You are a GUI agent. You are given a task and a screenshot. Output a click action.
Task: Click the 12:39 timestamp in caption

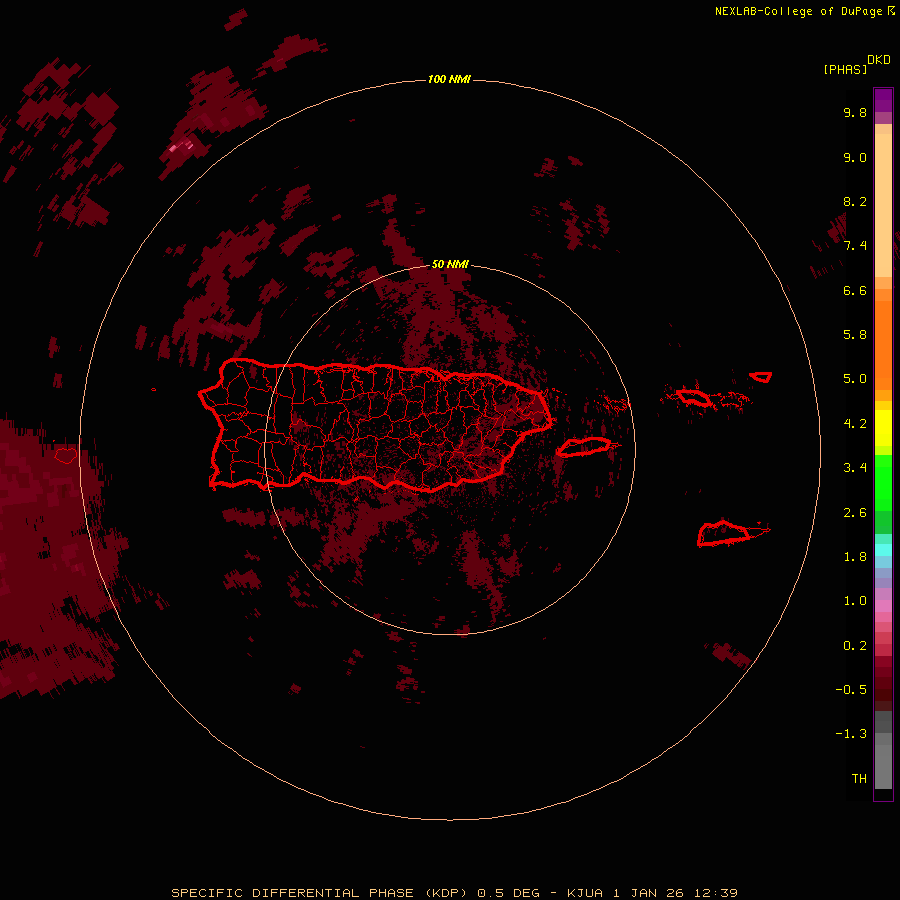pos(716,893)
